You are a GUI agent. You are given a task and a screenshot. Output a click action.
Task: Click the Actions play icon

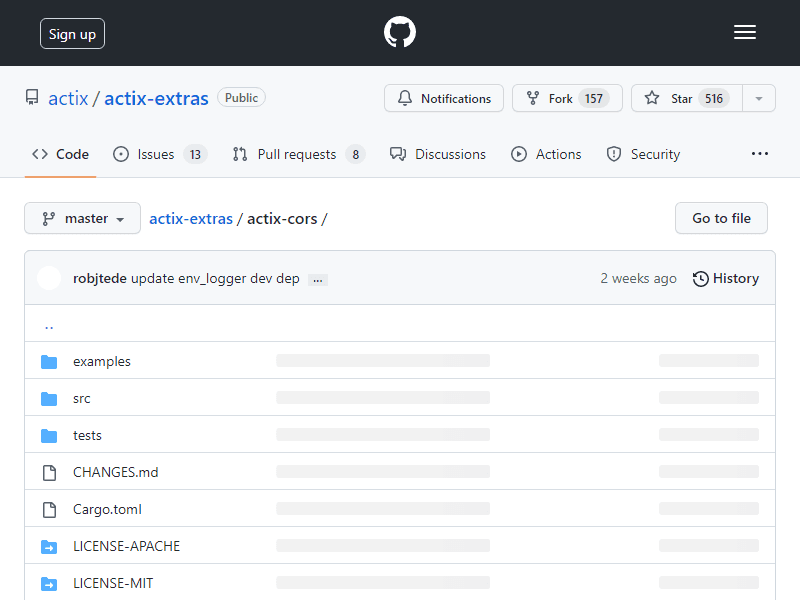(519, 154)
